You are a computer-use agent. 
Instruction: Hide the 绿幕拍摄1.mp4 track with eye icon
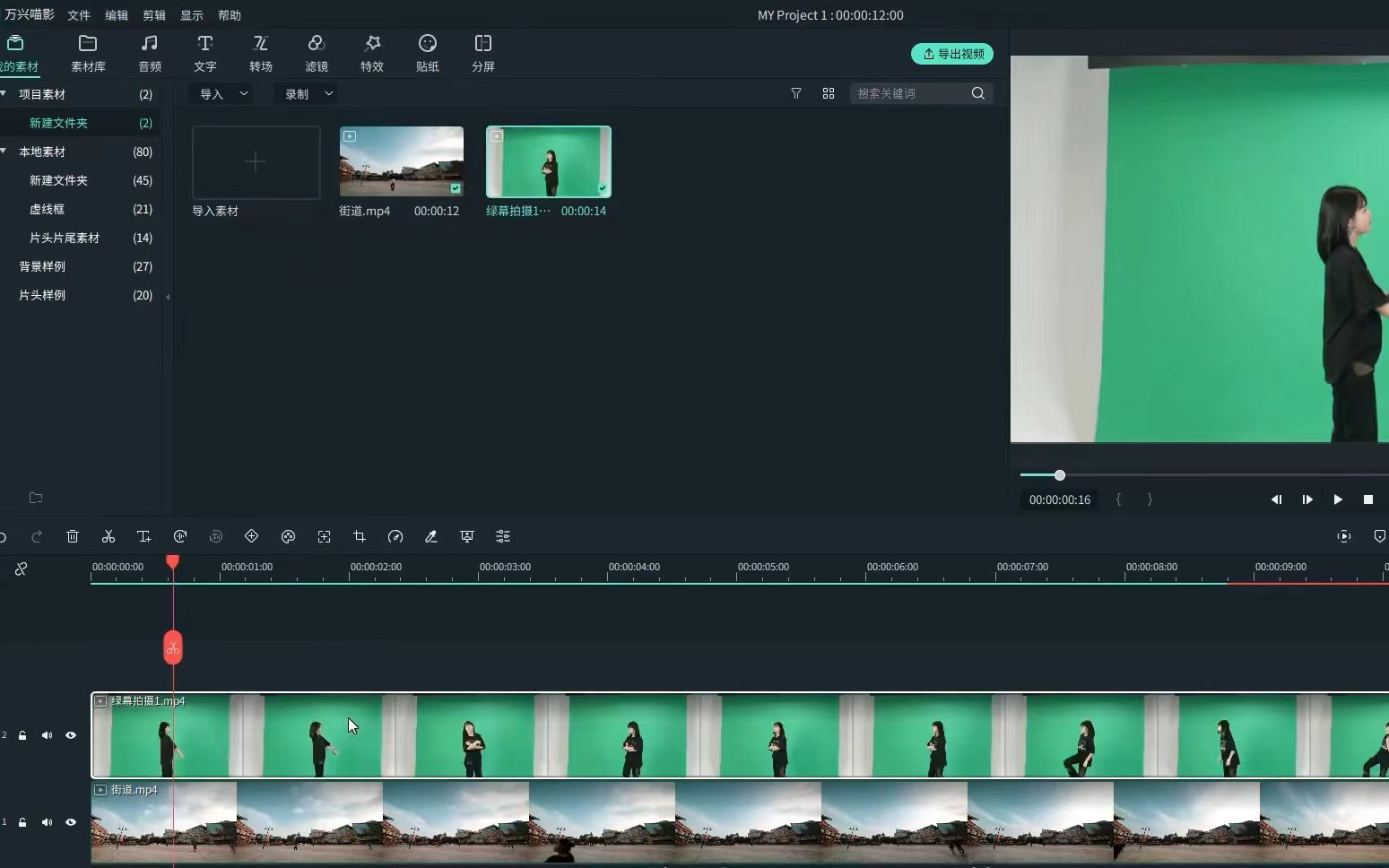(x=71, y=735)
